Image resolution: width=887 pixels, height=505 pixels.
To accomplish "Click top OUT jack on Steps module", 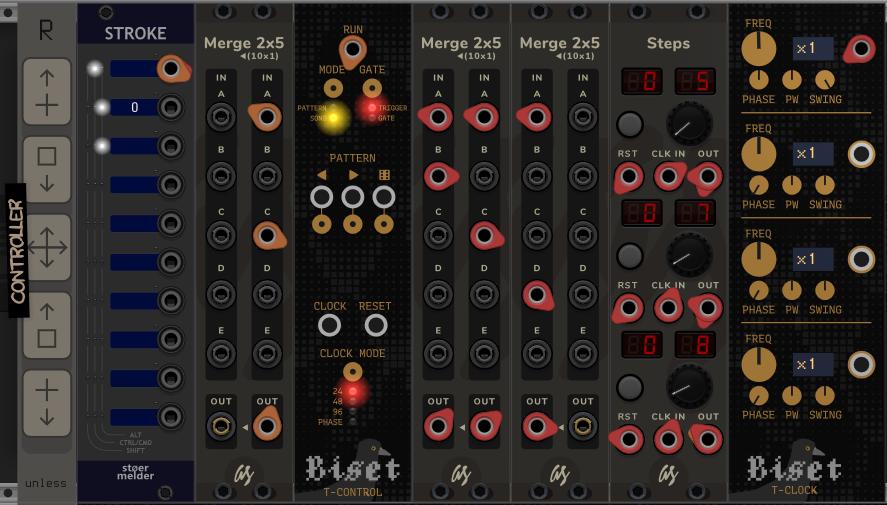I will coord(708,176).
